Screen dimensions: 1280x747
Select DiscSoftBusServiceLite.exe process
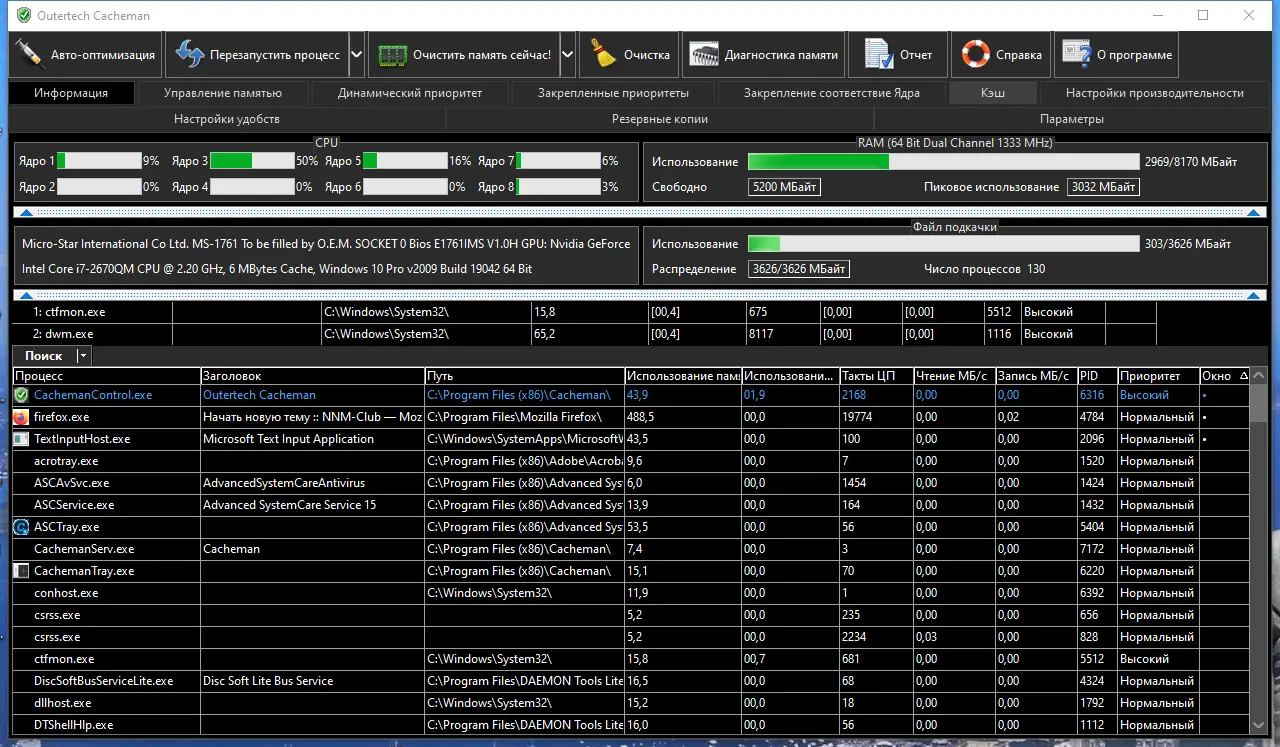click(631, 681)
